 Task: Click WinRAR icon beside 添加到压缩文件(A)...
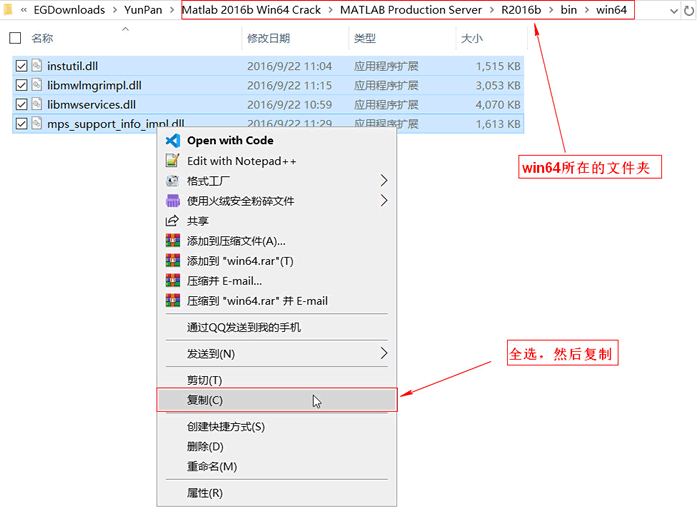pyautogui.click(x=173, y=241)
